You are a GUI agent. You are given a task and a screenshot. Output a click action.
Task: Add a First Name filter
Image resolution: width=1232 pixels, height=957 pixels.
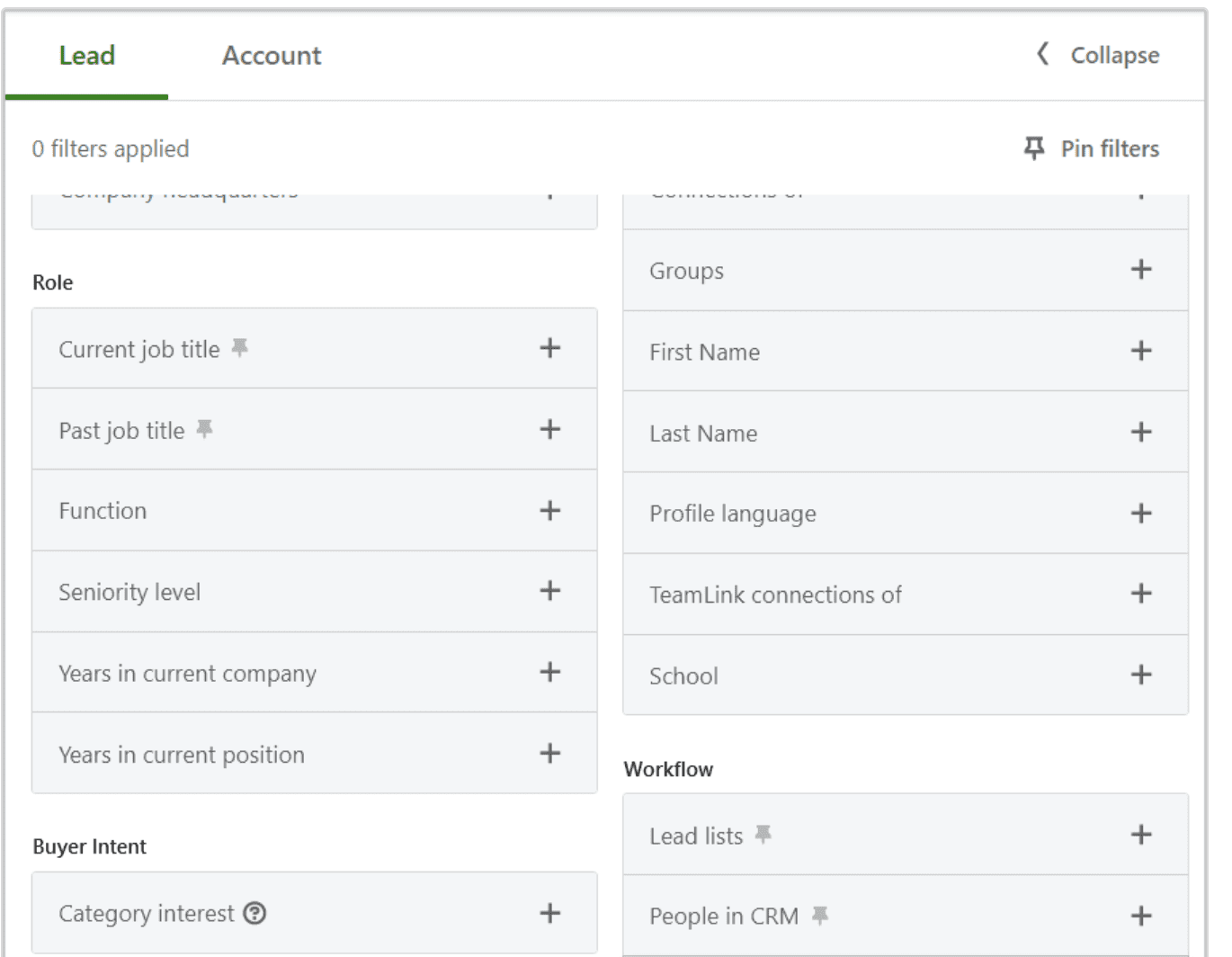pyautogui.click(x=1141, y=352)
